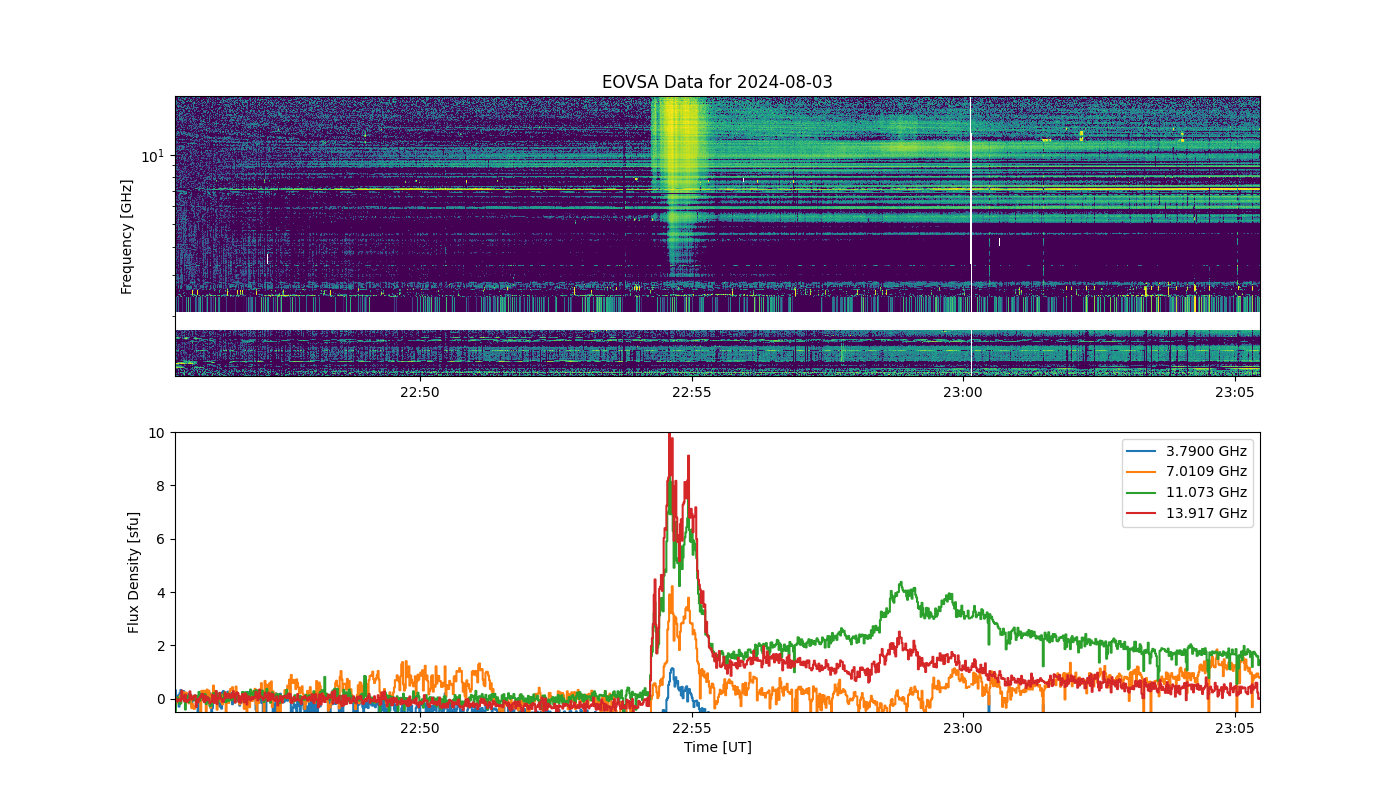Image resolution: width=1400 pixels, height=800 pixels.
Task: Click the Time [UT] axis label
Action: click(x=717, y=747)
